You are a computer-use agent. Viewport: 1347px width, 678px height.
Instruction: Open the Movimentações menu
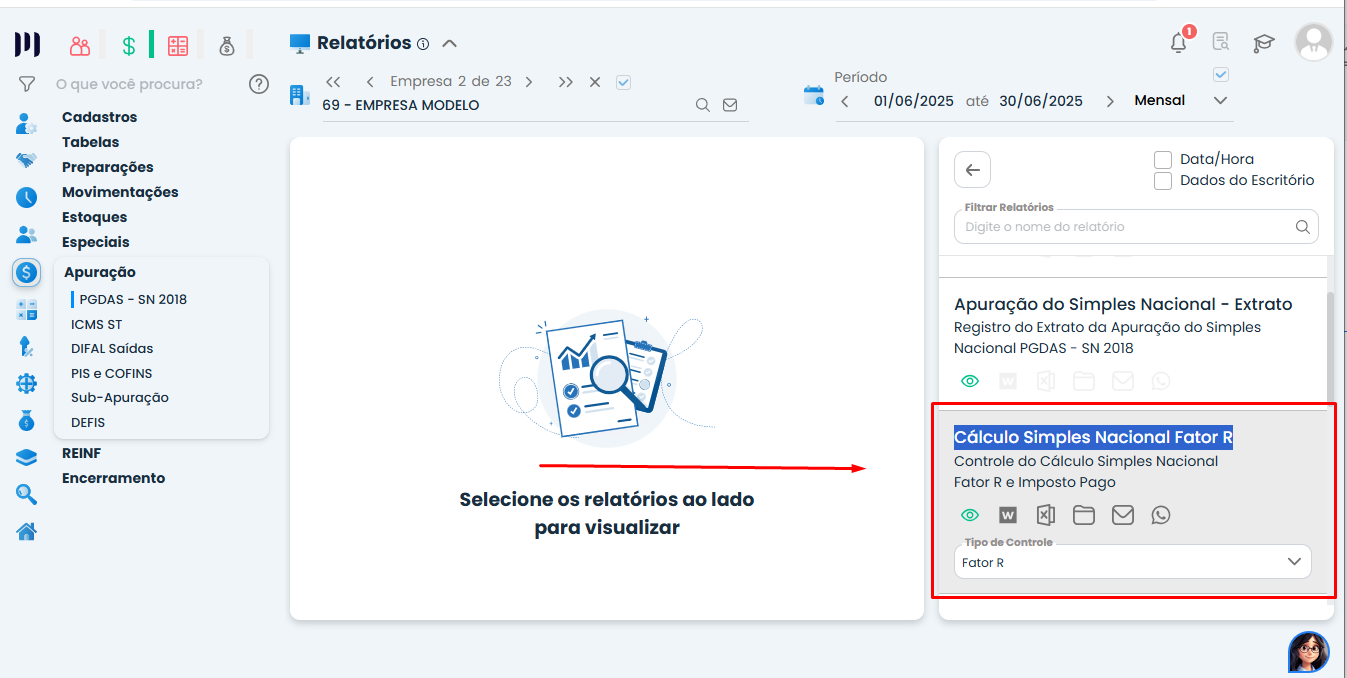(x=120, y=192)
